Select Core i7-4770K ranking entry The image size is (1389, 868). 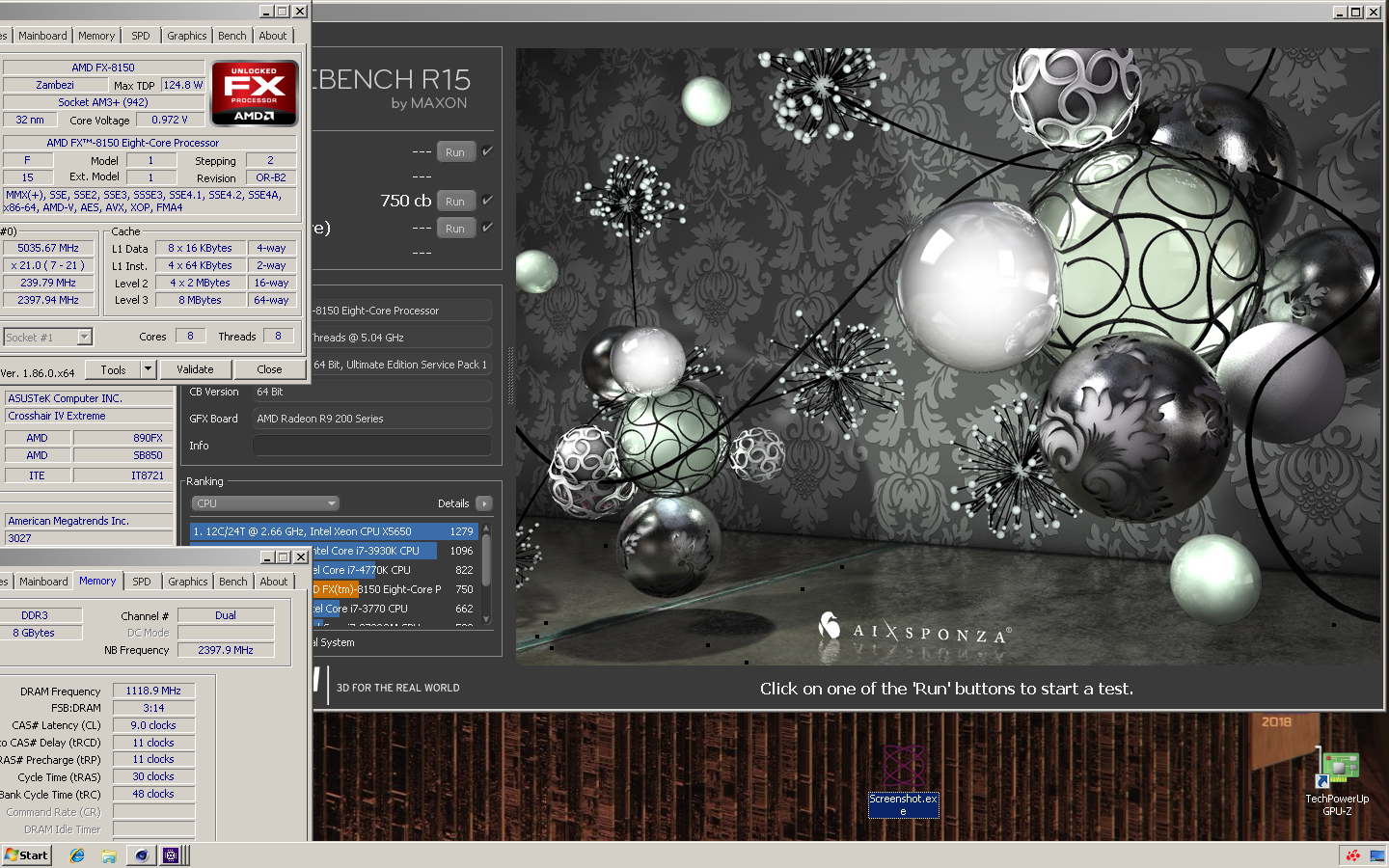395,570
